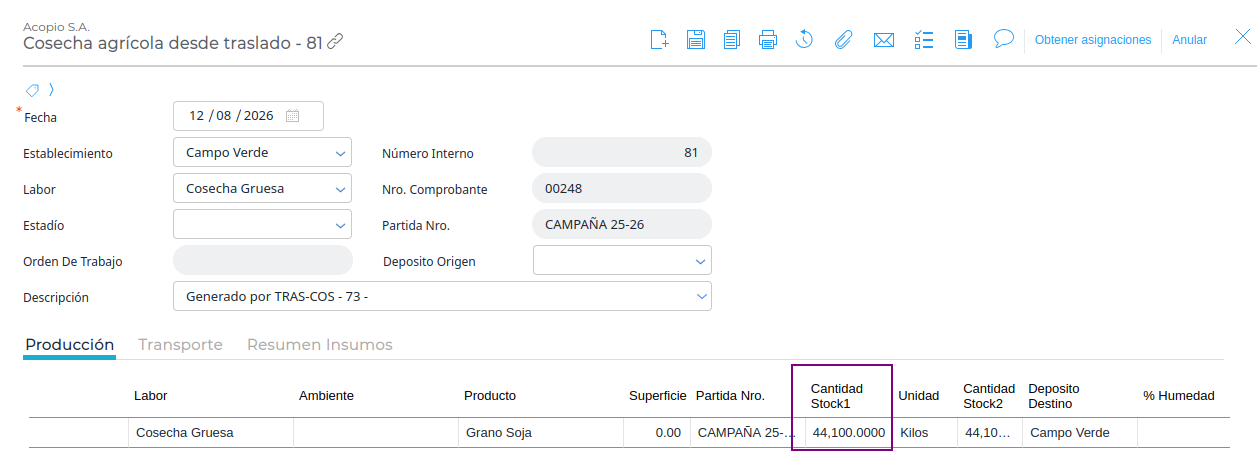The image size is (1257, 462).
Task: Click the empty % Humedad cell
Action: [x=1184, y=433]
